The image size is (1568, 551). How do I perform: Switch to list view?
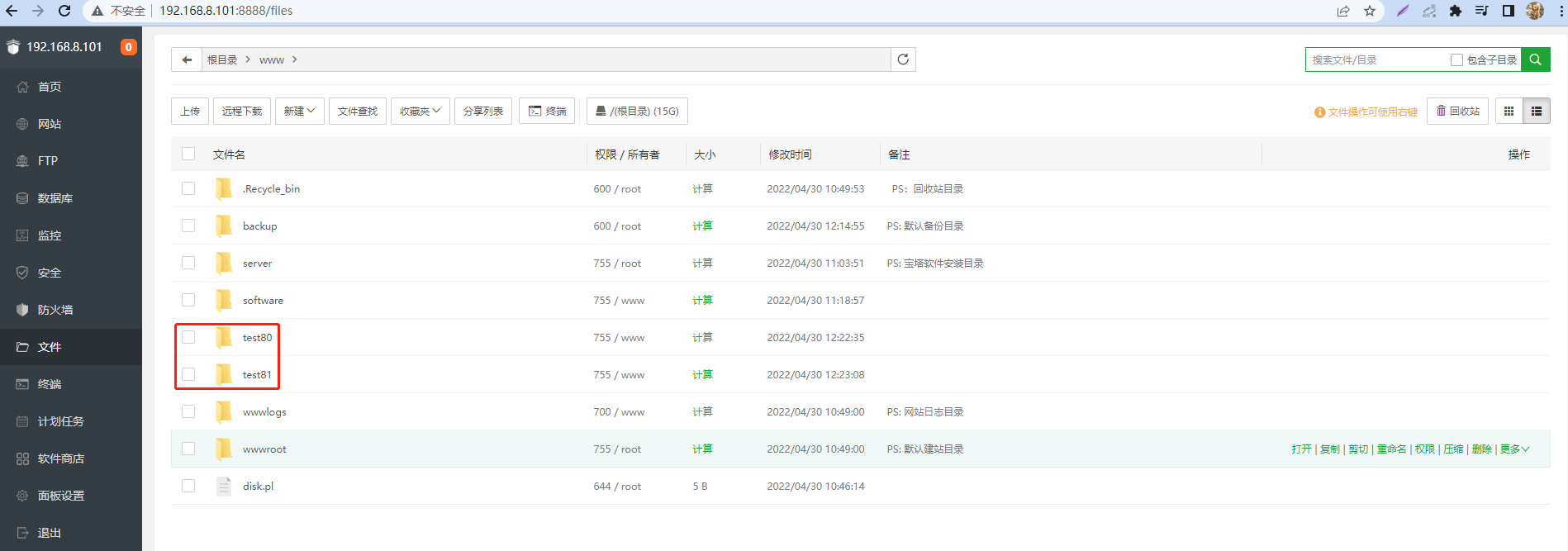(x=1537, y=111)
